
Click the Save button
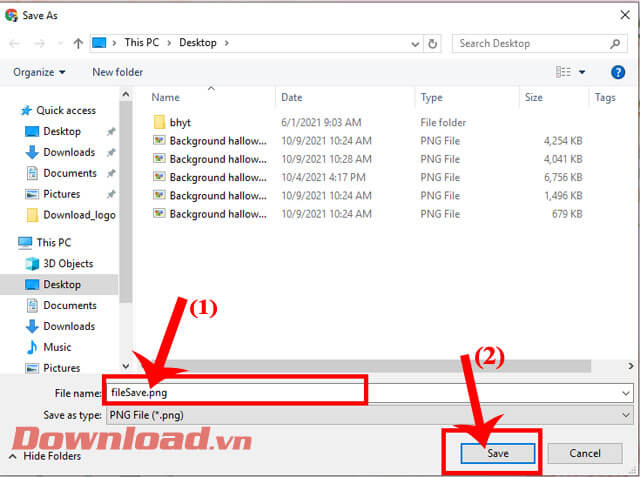[x=498, y=453]
